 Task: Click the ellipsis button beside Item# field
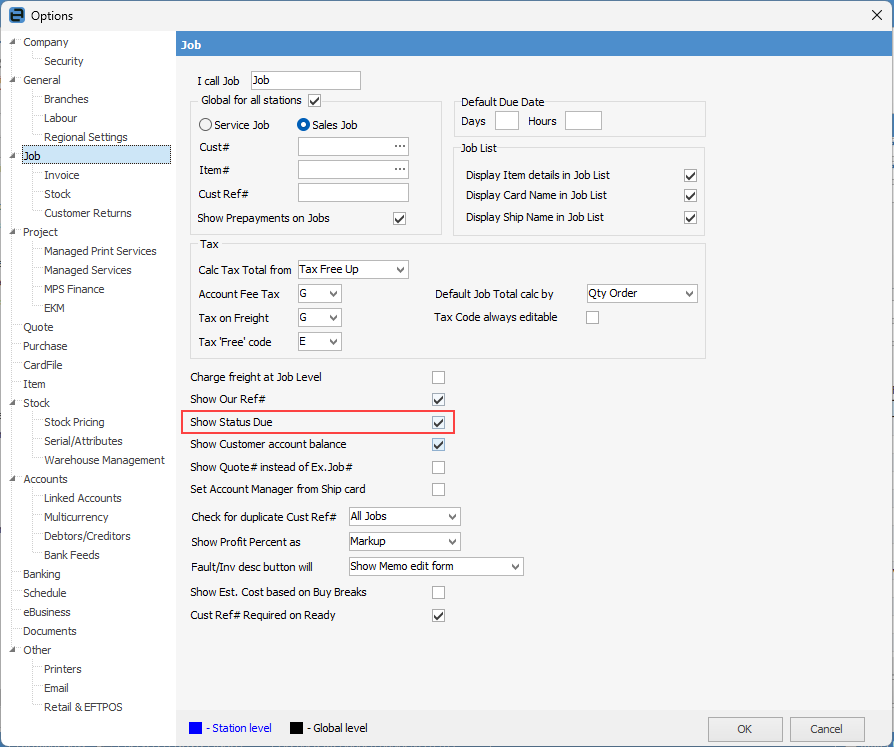(400, 170)
